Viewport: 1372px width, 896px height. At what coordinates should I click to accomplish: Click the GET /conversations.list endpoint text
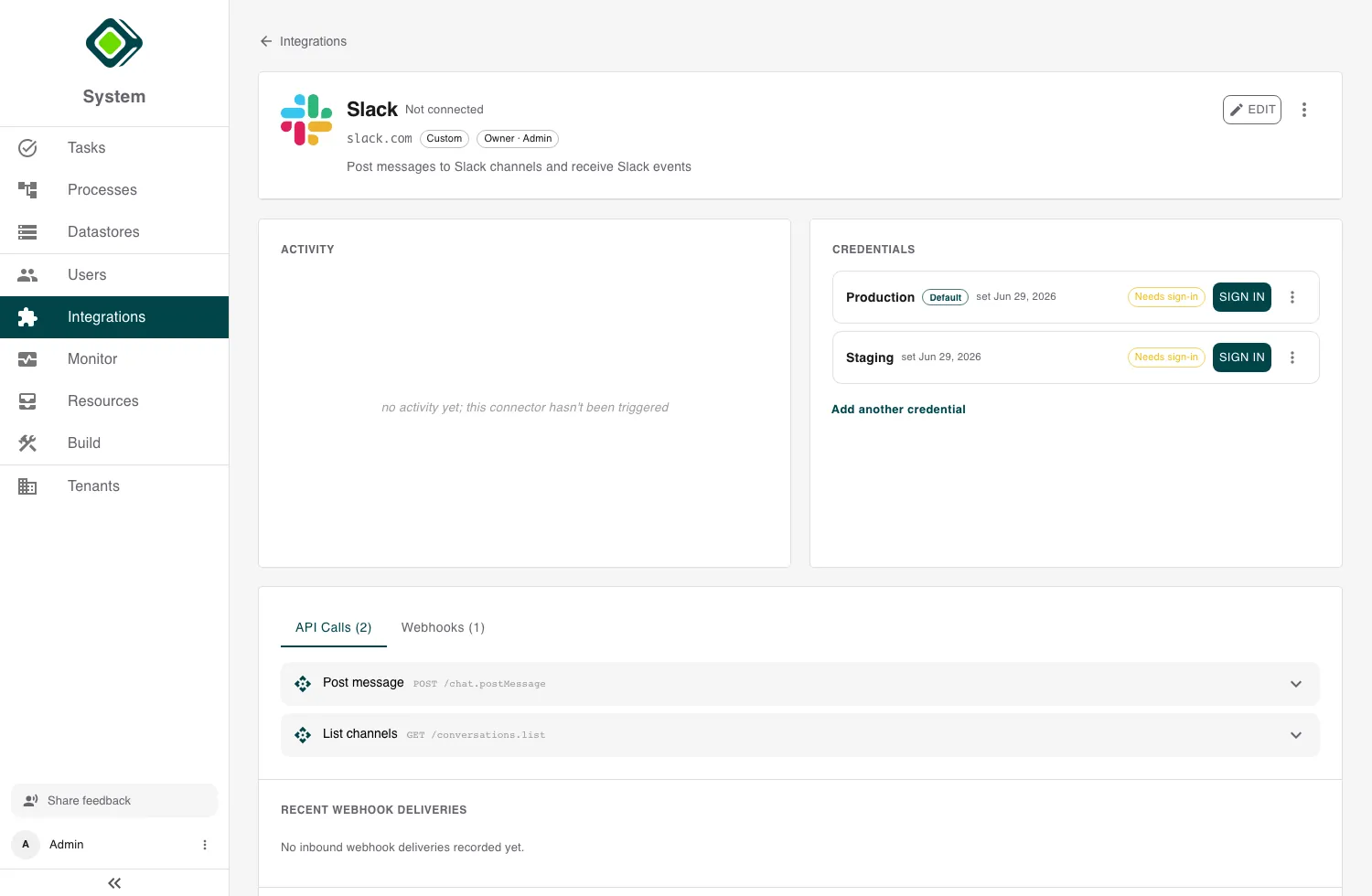476,735
